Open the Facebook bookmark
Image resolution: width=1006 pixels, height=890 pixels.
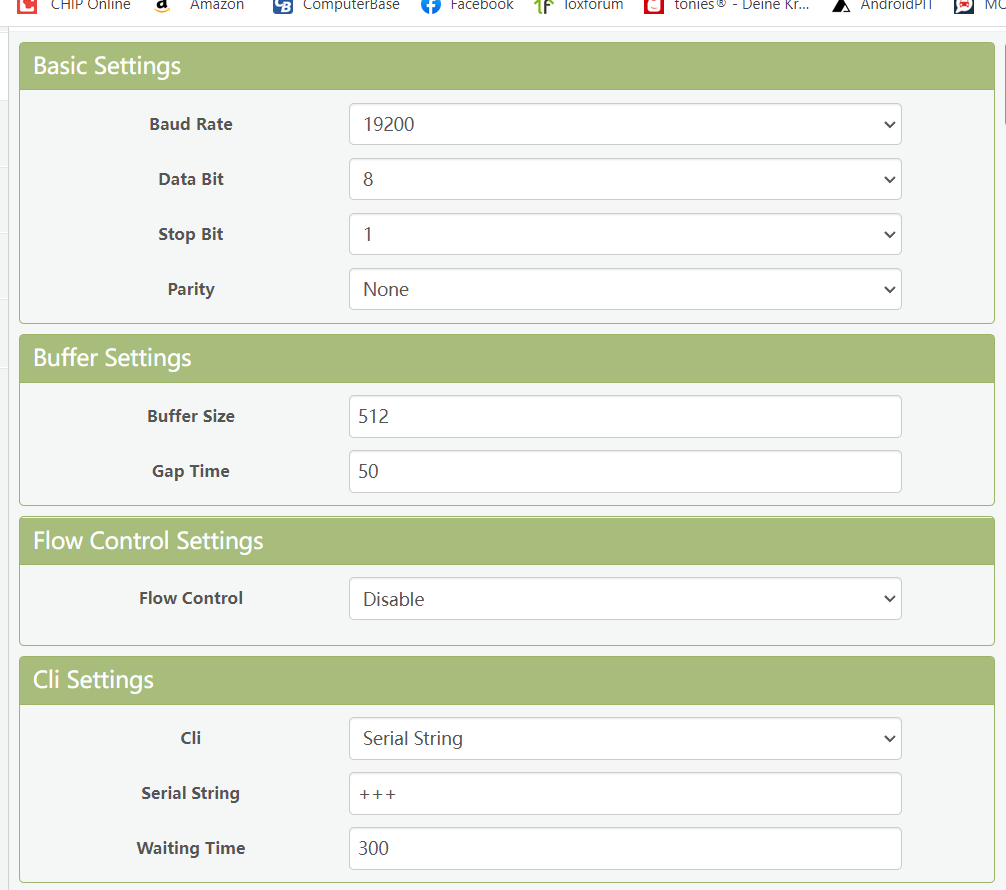click(467, 6)
